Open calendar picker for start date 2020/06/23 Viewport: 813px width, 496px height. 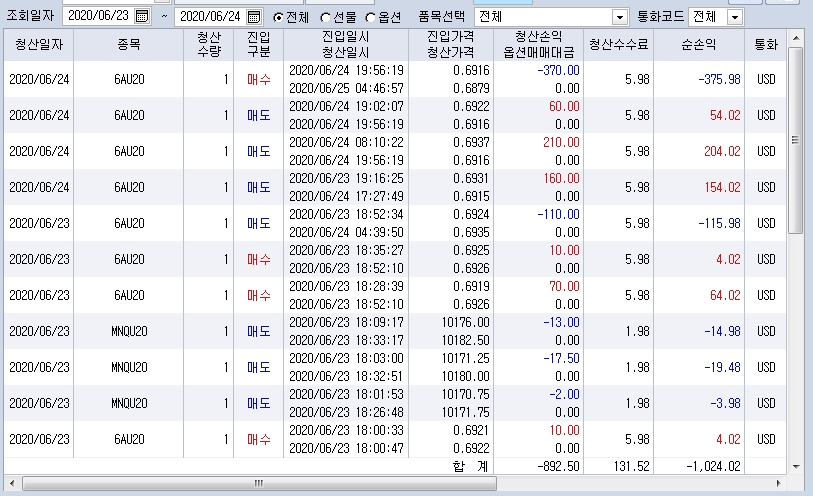coord(142,16)
